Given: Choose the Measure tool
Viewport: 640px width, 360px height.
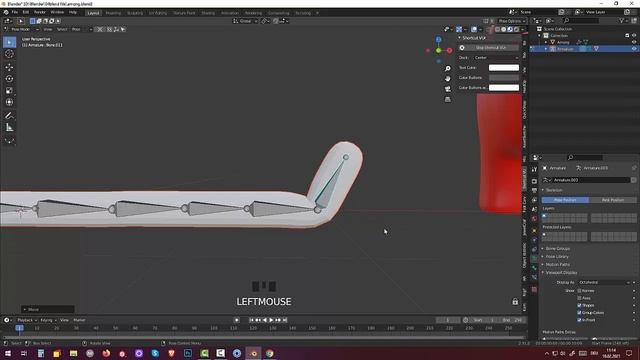Looking at the screenshot, I should click(x=9, y=128).
